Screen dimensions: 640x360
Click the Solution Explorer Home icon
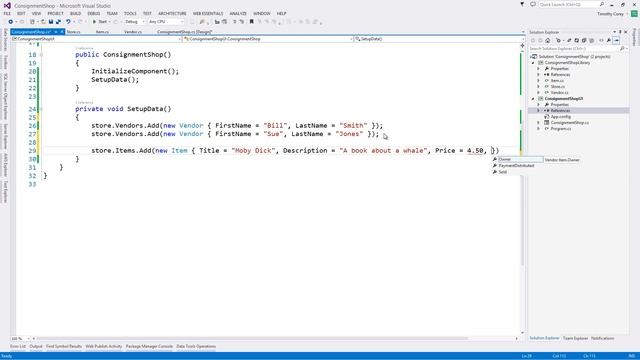[547, 40]
